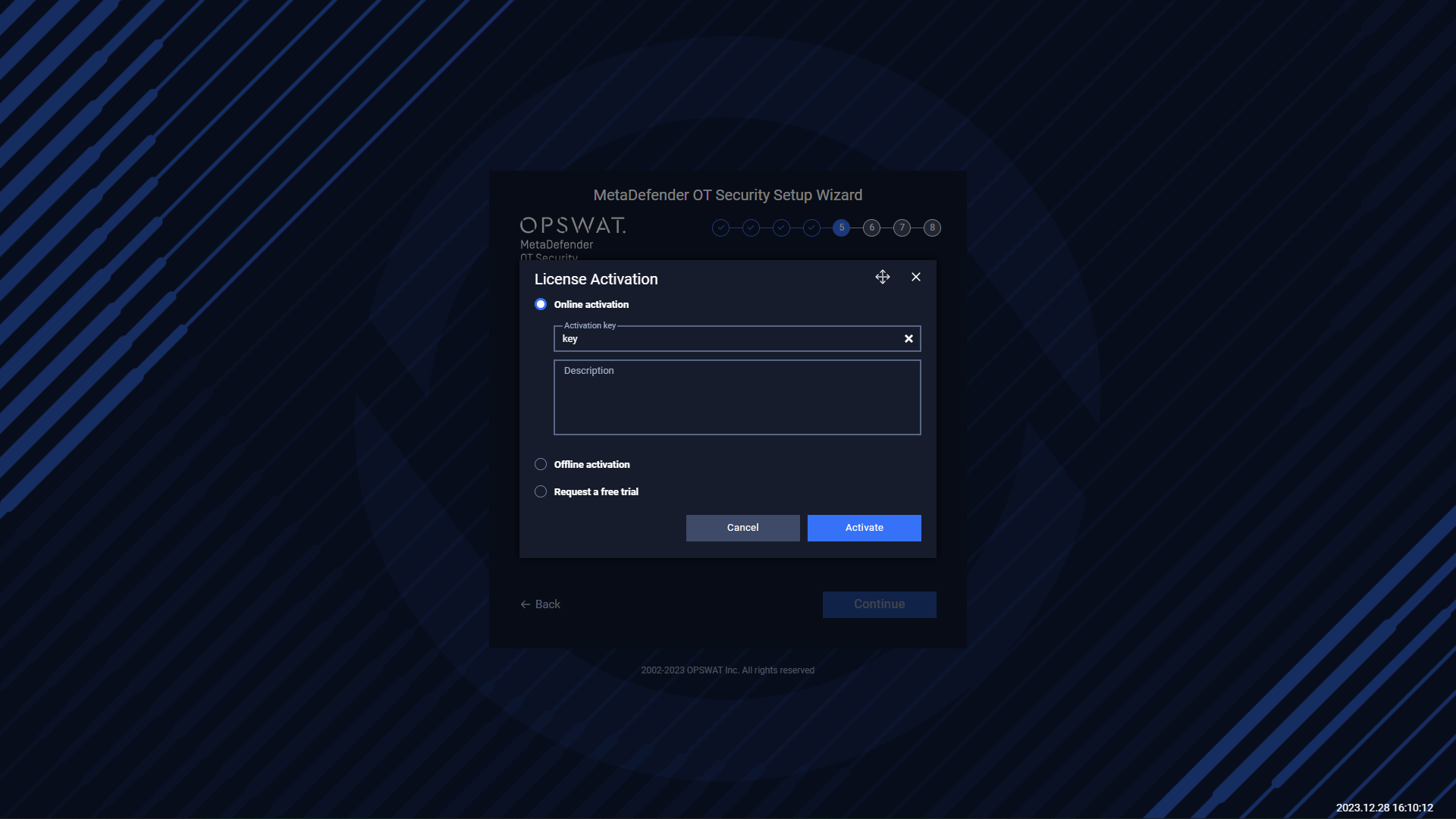The height and width of the screenshot is (819, 1456).
Task: Open wizard step 3 checkmark
Action: 781,227
